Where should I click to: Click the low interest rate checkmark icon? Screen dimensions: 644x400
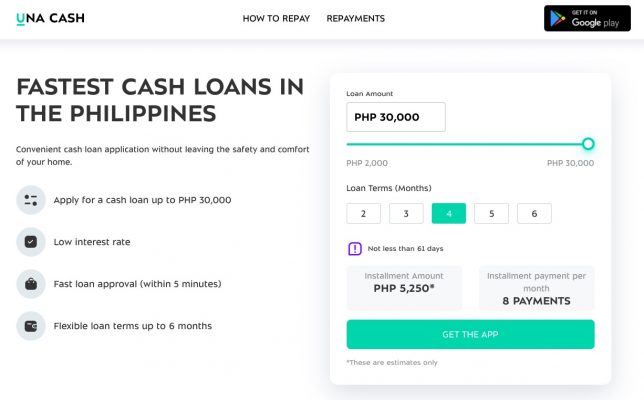tap(31, 242)
